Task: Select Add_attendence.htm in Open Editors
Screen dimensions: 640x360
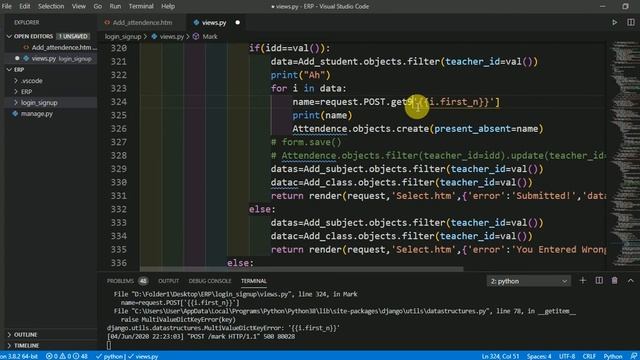Action: 61,48
